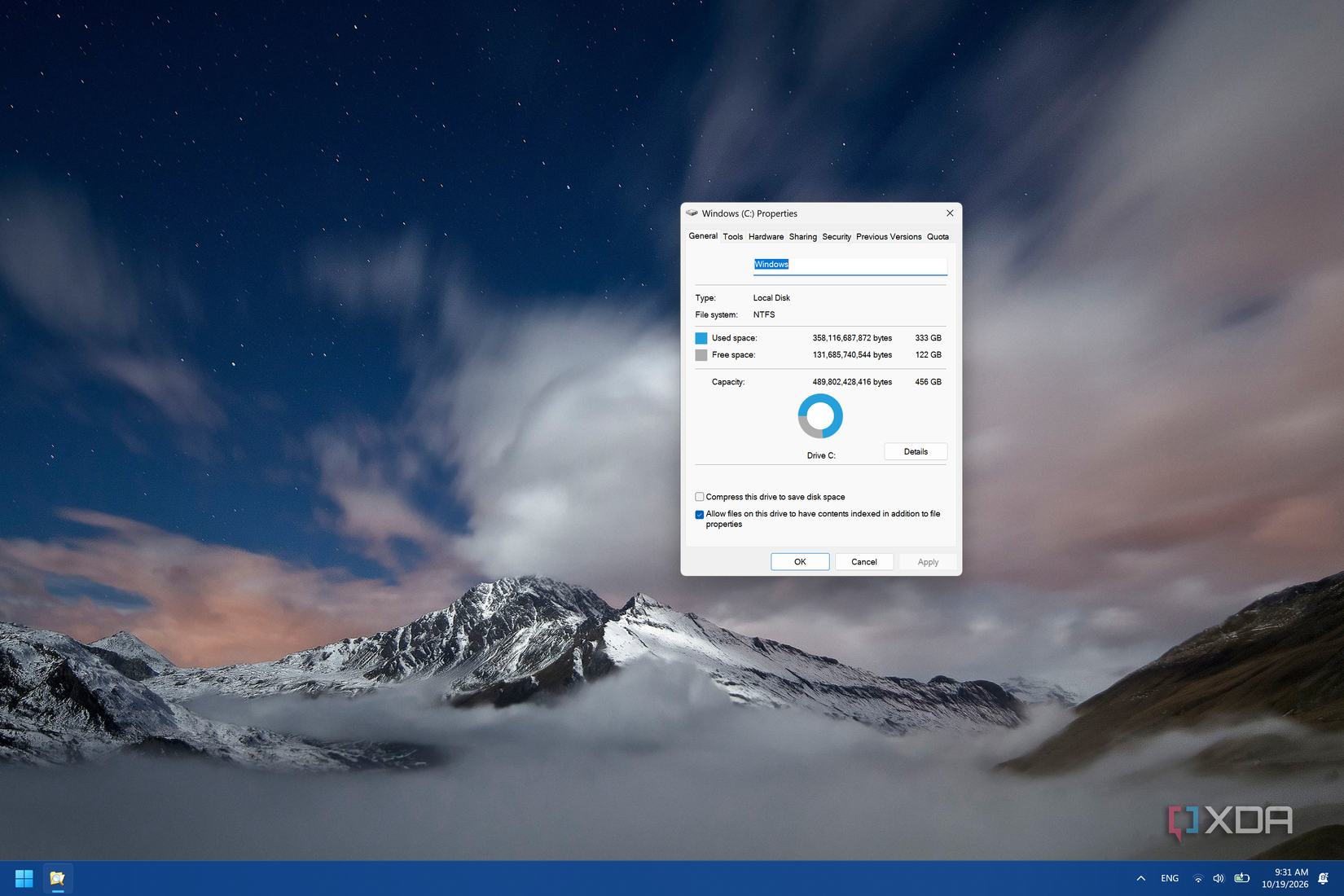Uncheck Allow files to have contents indexed
This screenshot has height=896, width=1344.
coord(700,515)
